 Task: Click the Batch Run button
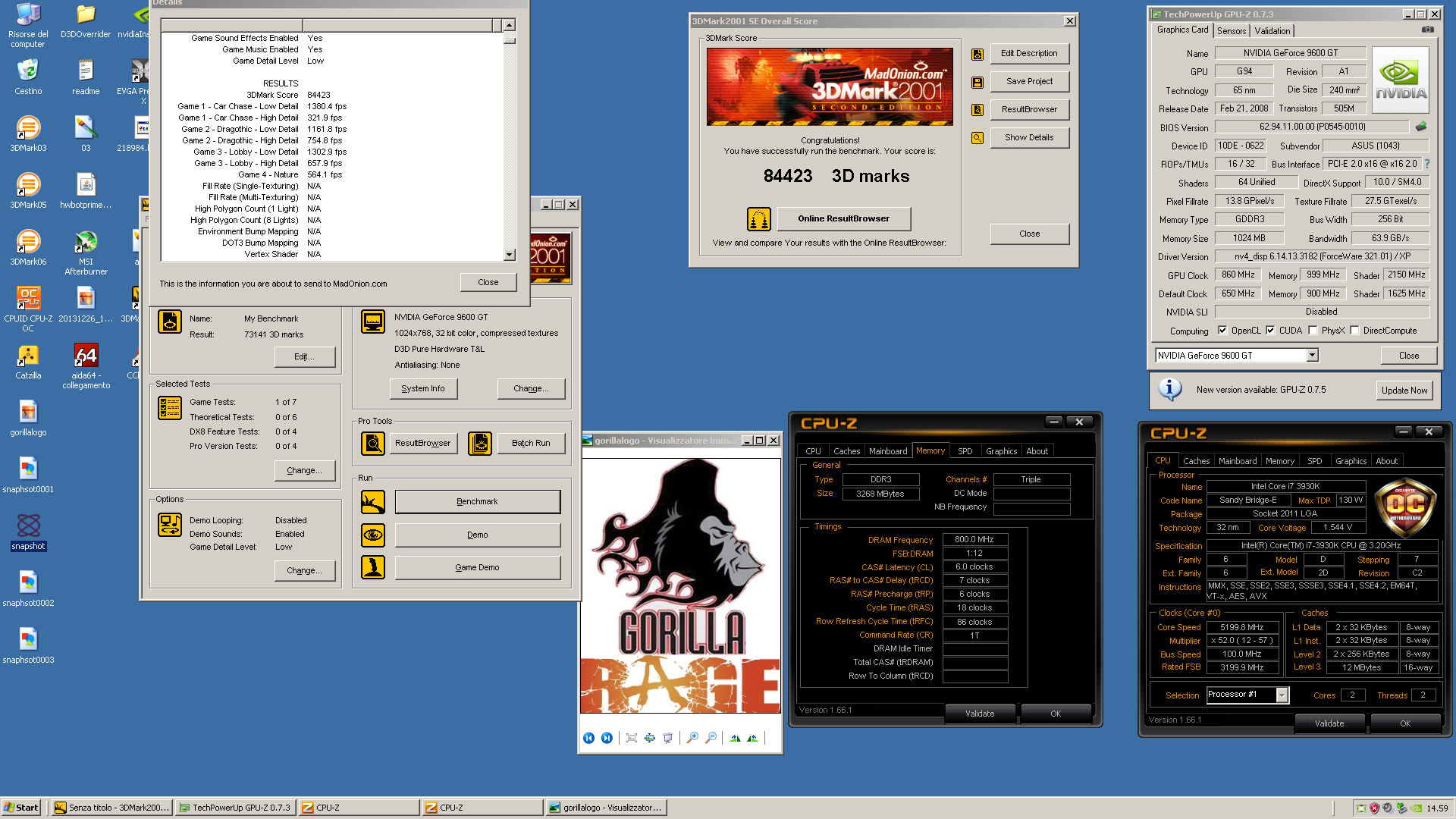[x=531, y=444]
